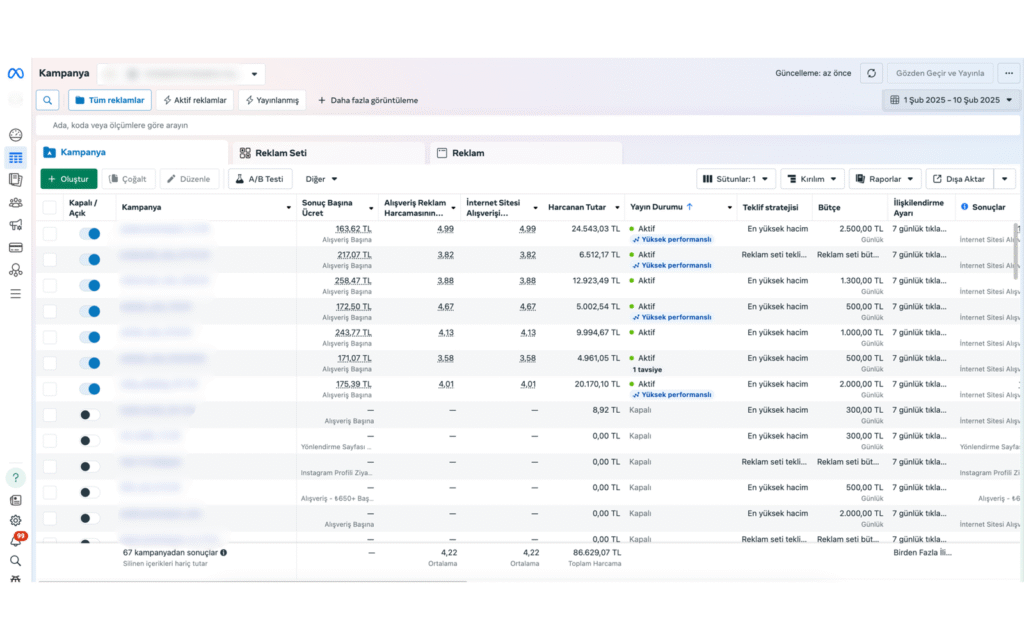Screen dimensions: 1024x640
Task: Open the Kırılım breakdown dropdown
Action: (812, 179)
